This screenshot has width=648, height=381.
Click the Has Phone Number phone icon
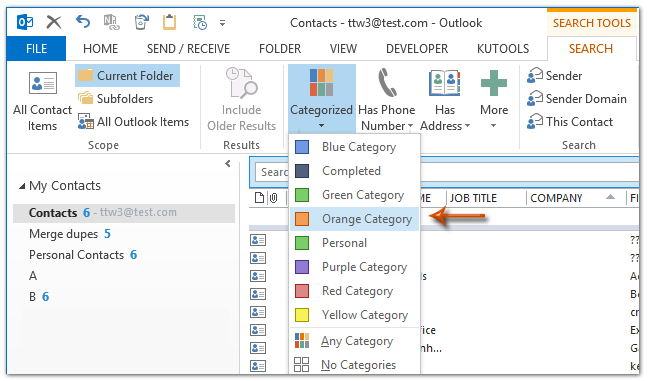(387, 83)
